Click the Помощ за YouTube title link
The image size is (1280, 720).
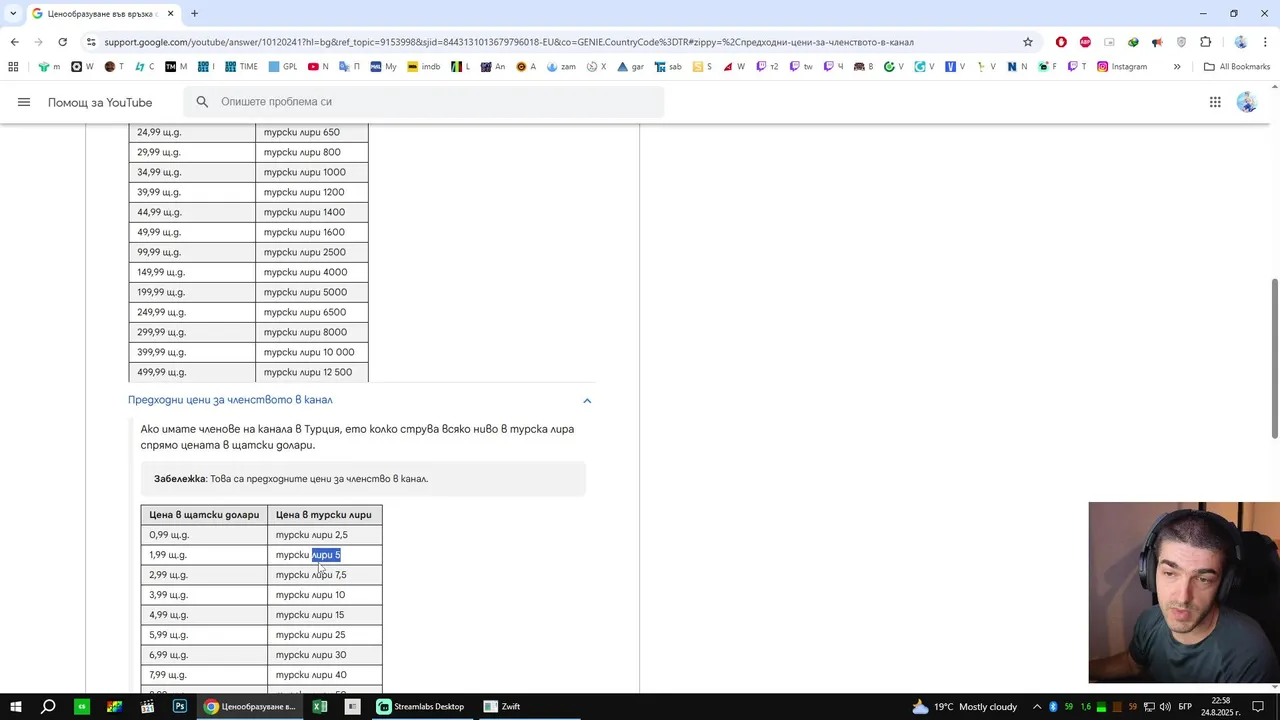click(100, 102)
